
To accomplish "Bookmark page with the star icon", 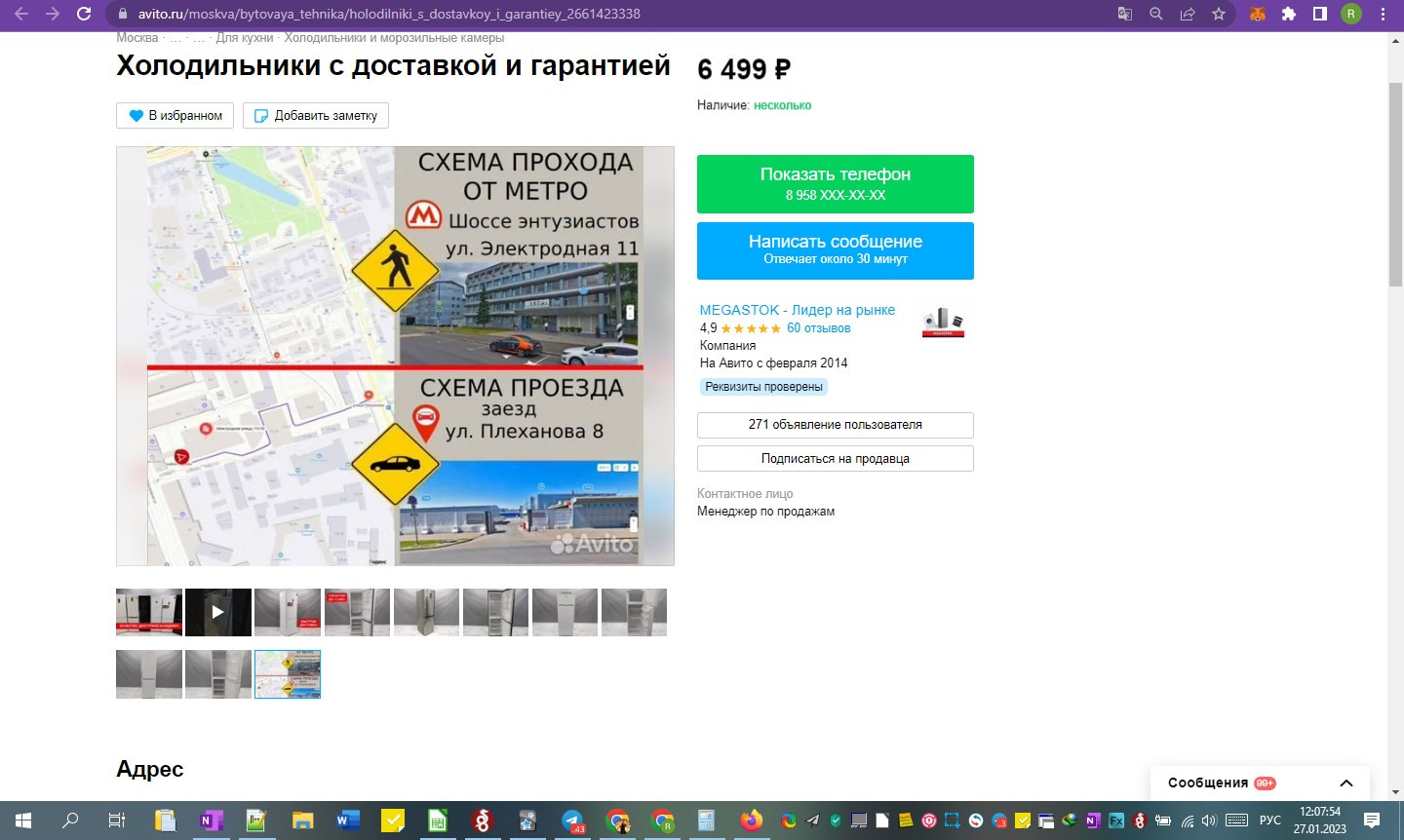I will point(1218,14).
